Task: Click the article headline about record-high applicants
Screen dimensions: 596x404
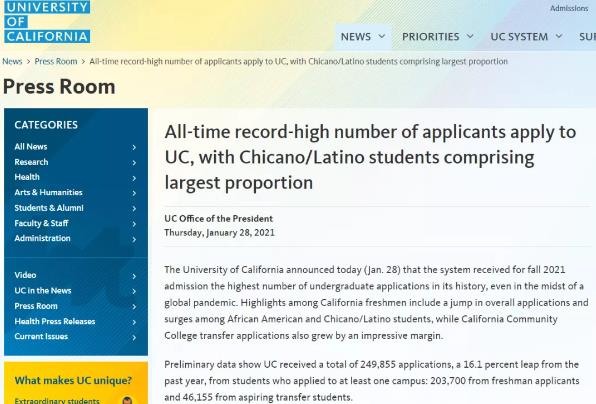Action: click(x=371, y=157)
